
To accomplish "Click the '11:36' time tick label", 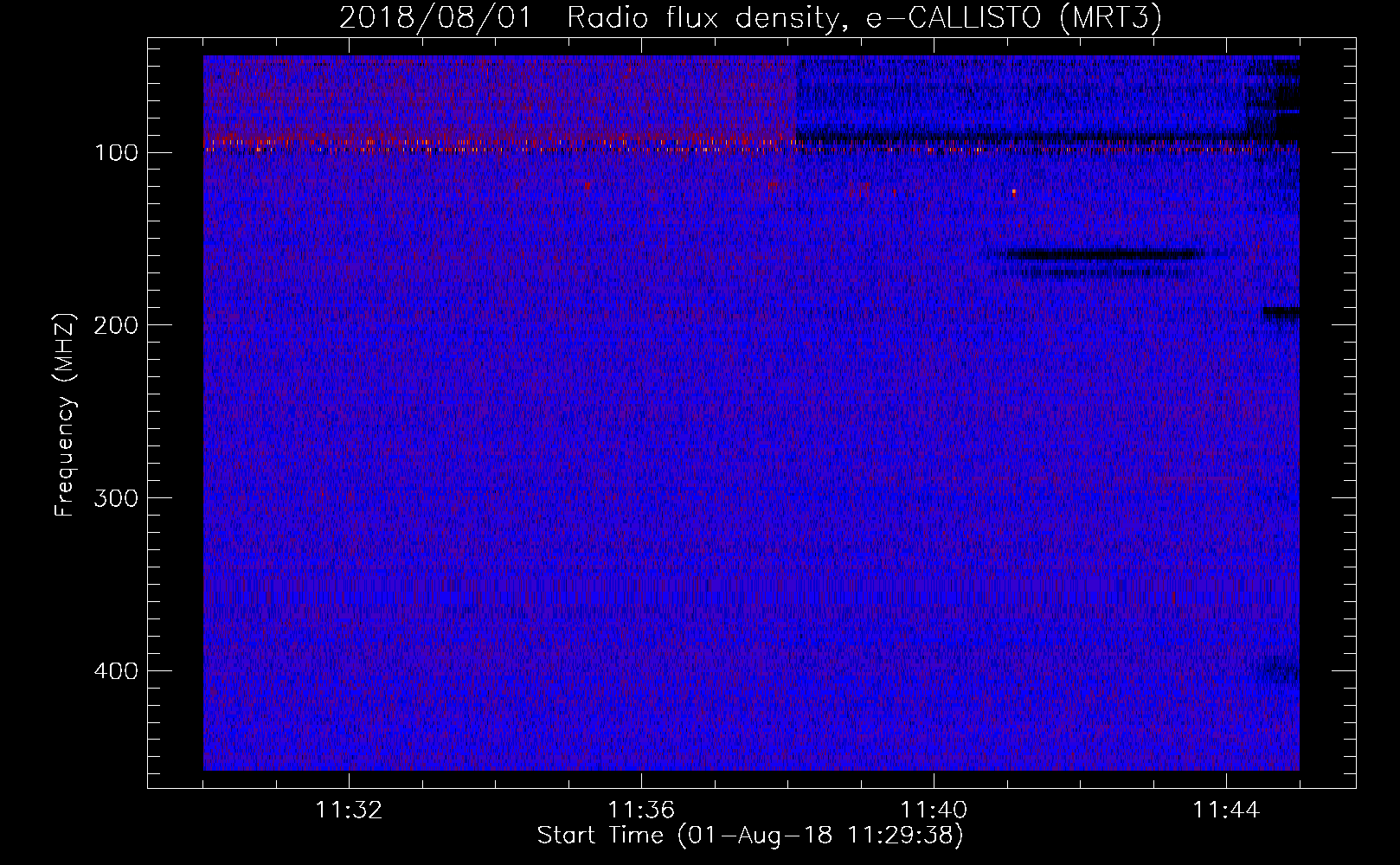I will (641, 811).
